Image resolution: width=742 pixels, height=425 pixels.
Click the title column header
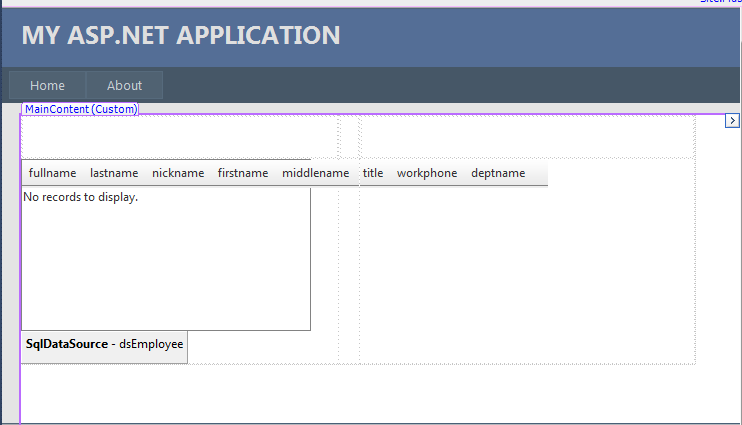click(373, 173)
